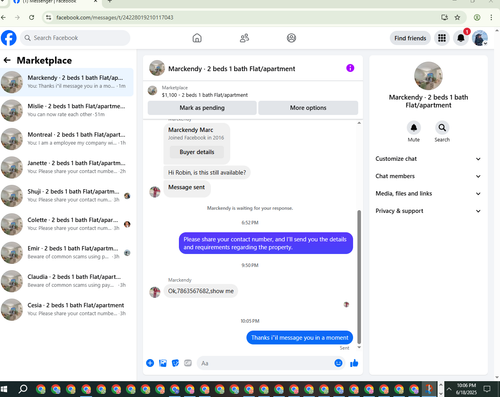The image size is (500, 397).
Task: Click the chat messages vertical scrollbar
Action: tap(359, 277)
